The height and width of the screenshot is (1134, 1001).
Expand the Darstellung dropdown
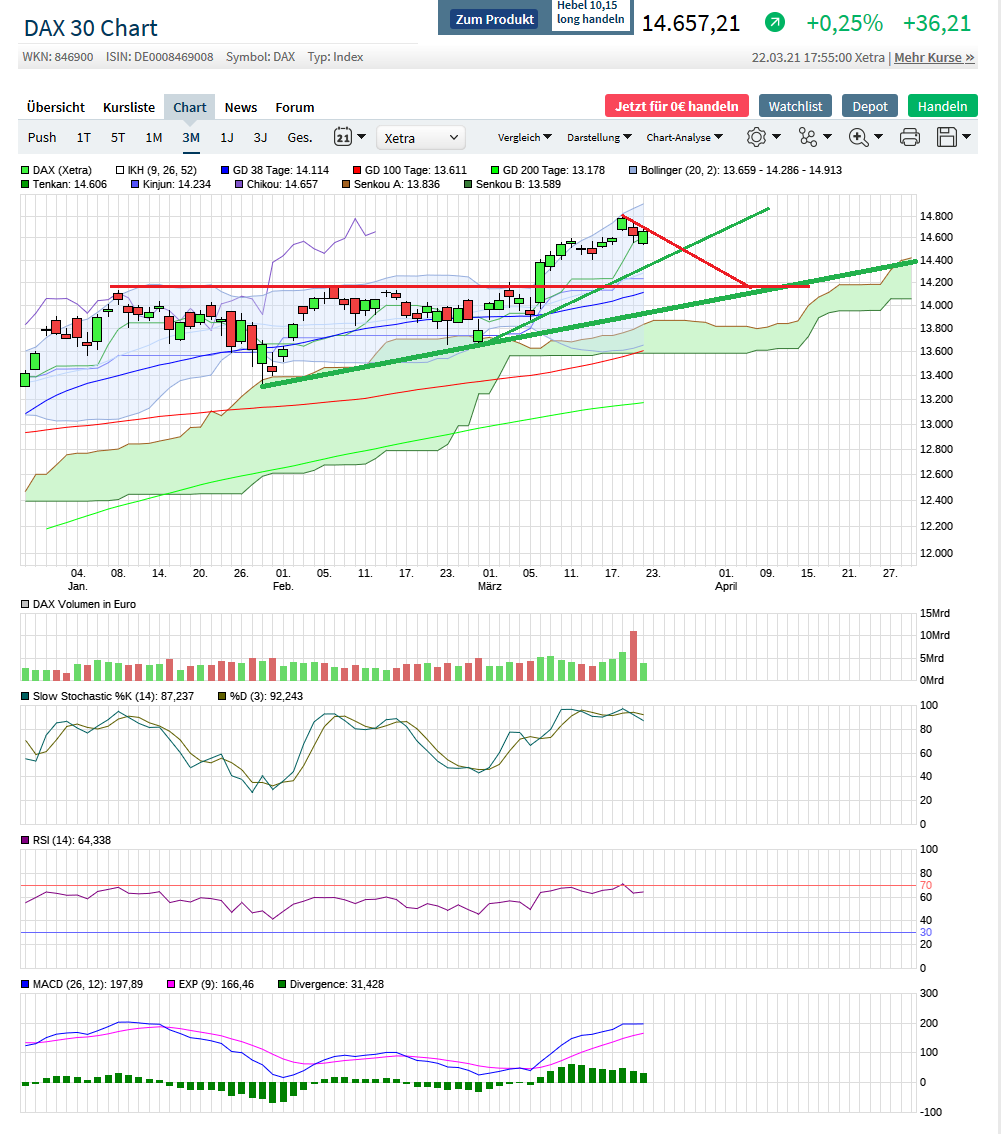tap(599, 137)
